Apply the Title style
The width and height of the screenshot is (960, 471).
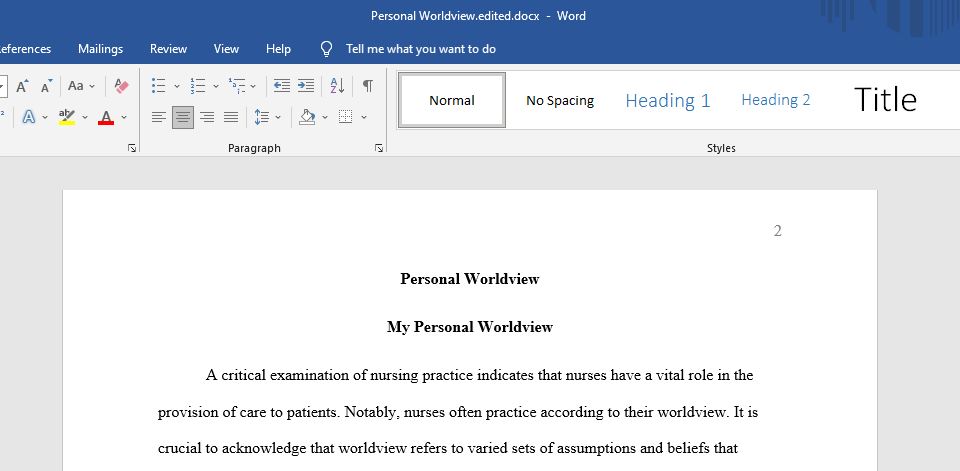coord(885,99)
